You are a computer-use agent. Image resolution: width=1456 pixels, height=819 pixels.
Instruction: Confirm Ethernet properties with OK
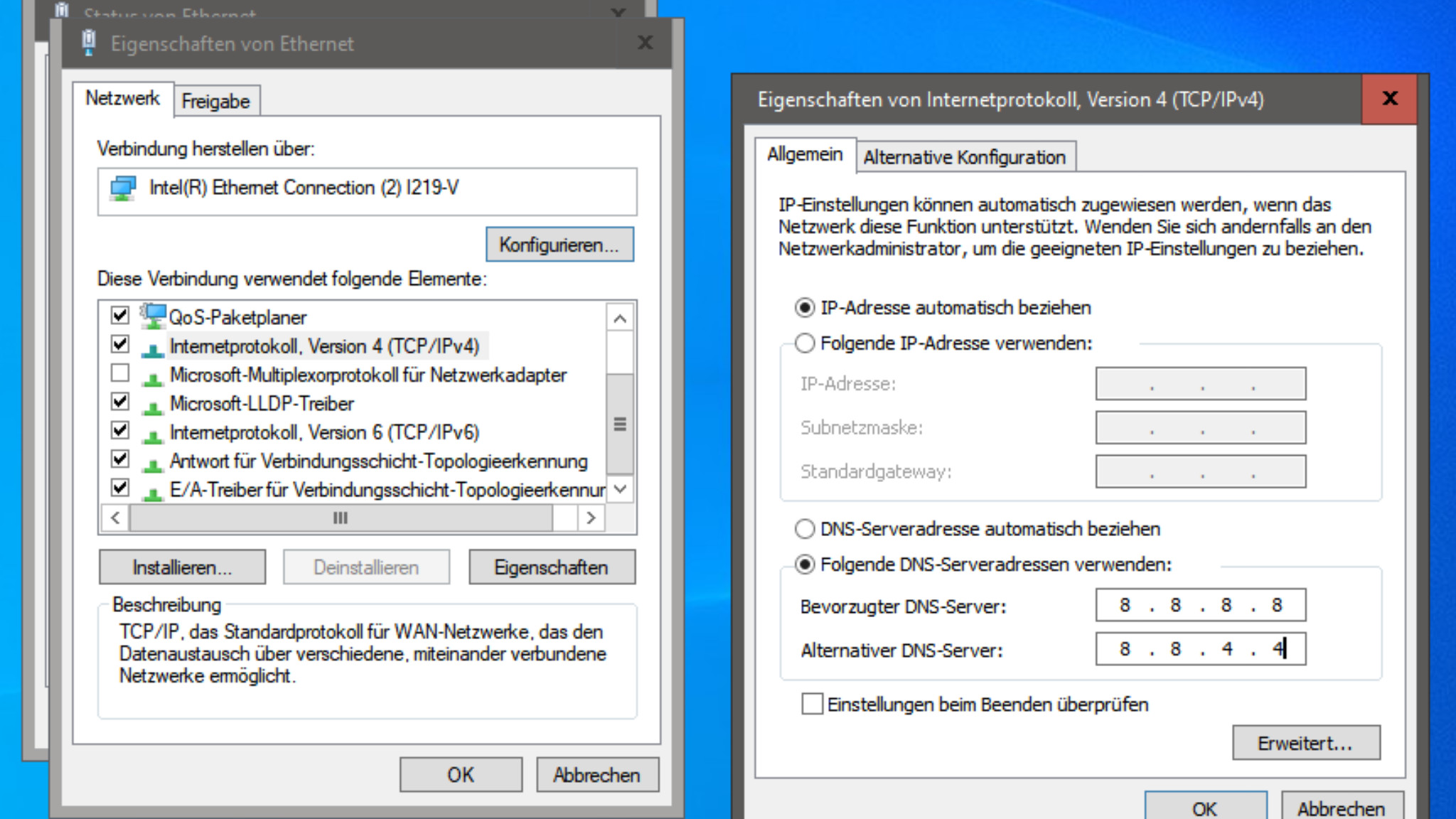pyautogui.click(x=461, y=774)
